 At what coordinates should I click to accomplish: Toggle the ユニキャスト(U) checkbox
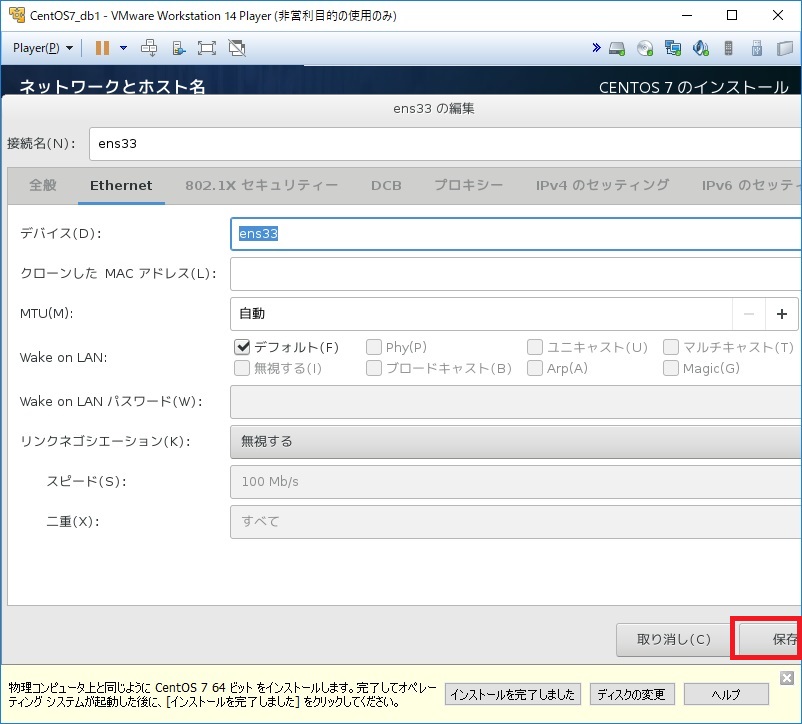535,347
